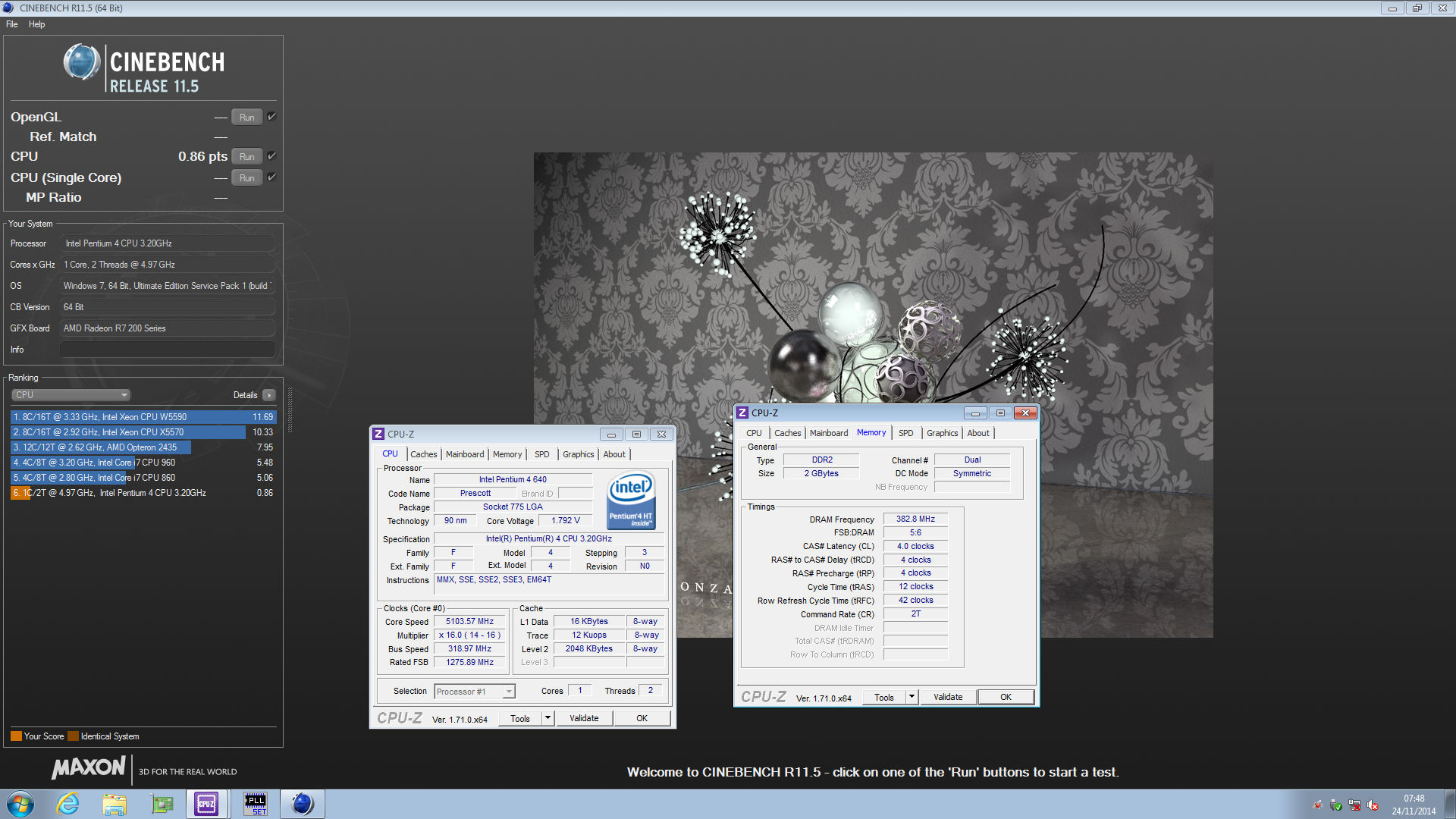Open the Help menu
This screenshot has height=819, width=1456.
(x=36, y=24)
